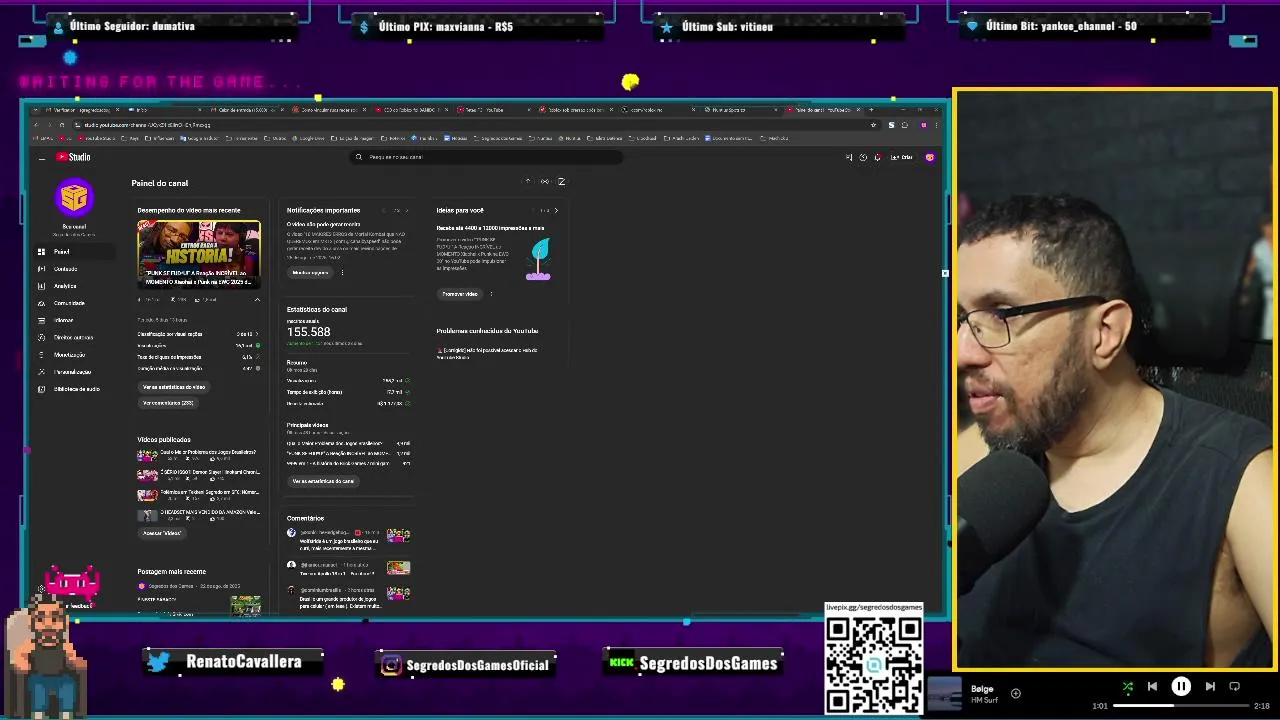Click the RenatoCavallera Twitter badge
Viewport: 1280px width, 720px height.
[233, 662]
